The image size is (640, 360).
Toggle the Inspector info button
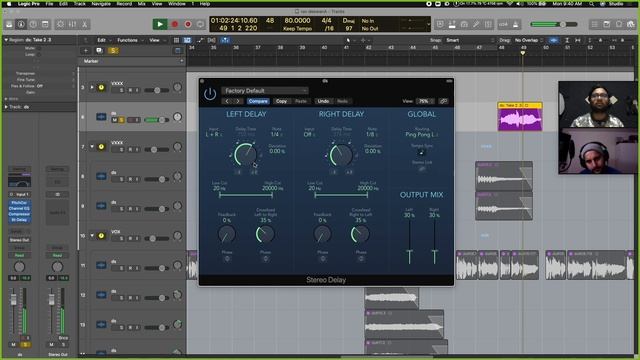click(x=21, y=24)
